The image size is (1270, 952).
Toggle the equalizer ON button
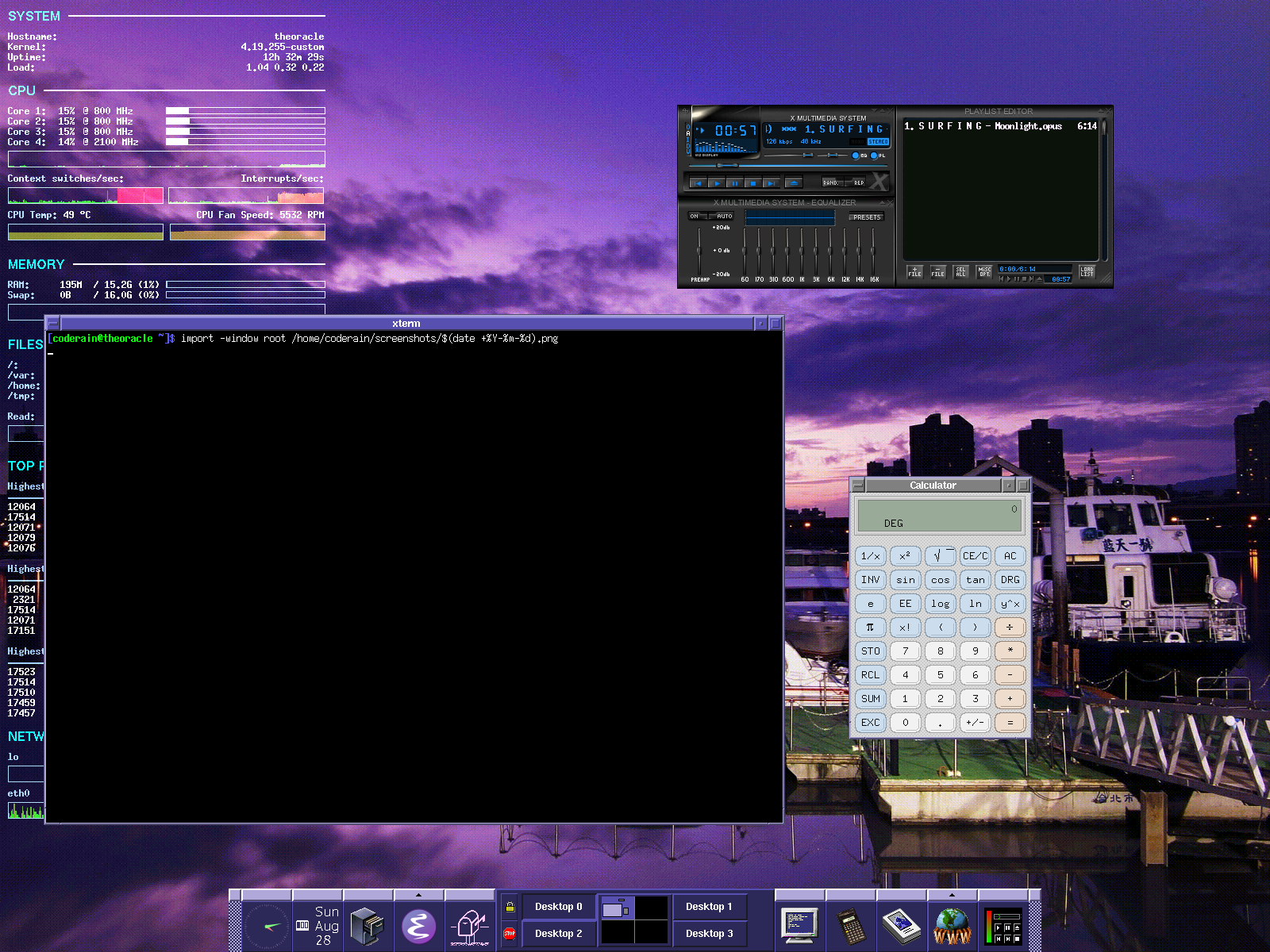click(x=695, y=216)
